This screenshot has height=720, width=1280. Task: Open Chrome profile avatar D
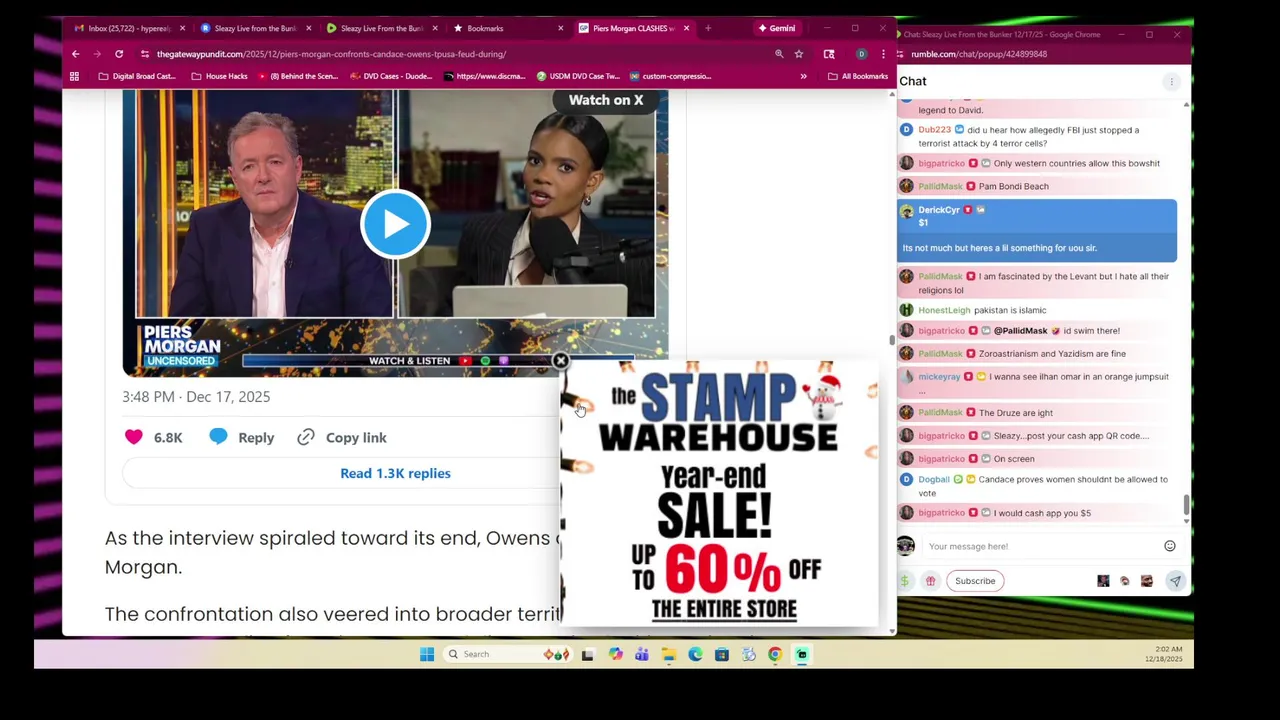861,54
